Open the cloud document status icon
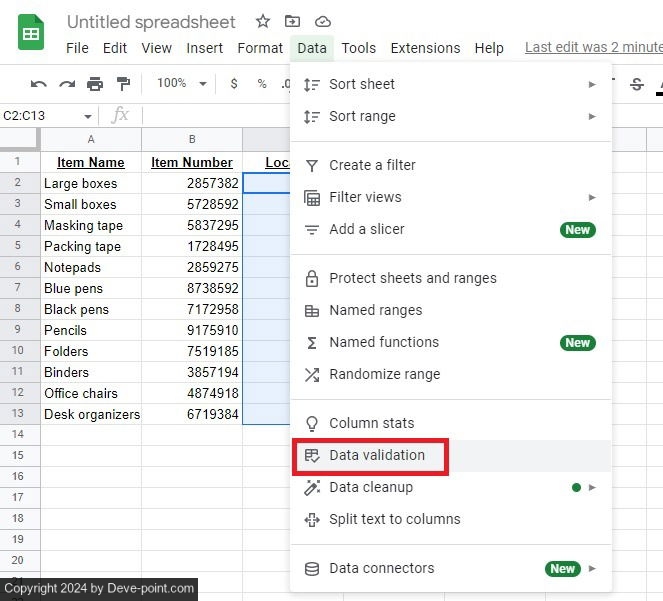663x601 pixels. click(x=322, y=21)
